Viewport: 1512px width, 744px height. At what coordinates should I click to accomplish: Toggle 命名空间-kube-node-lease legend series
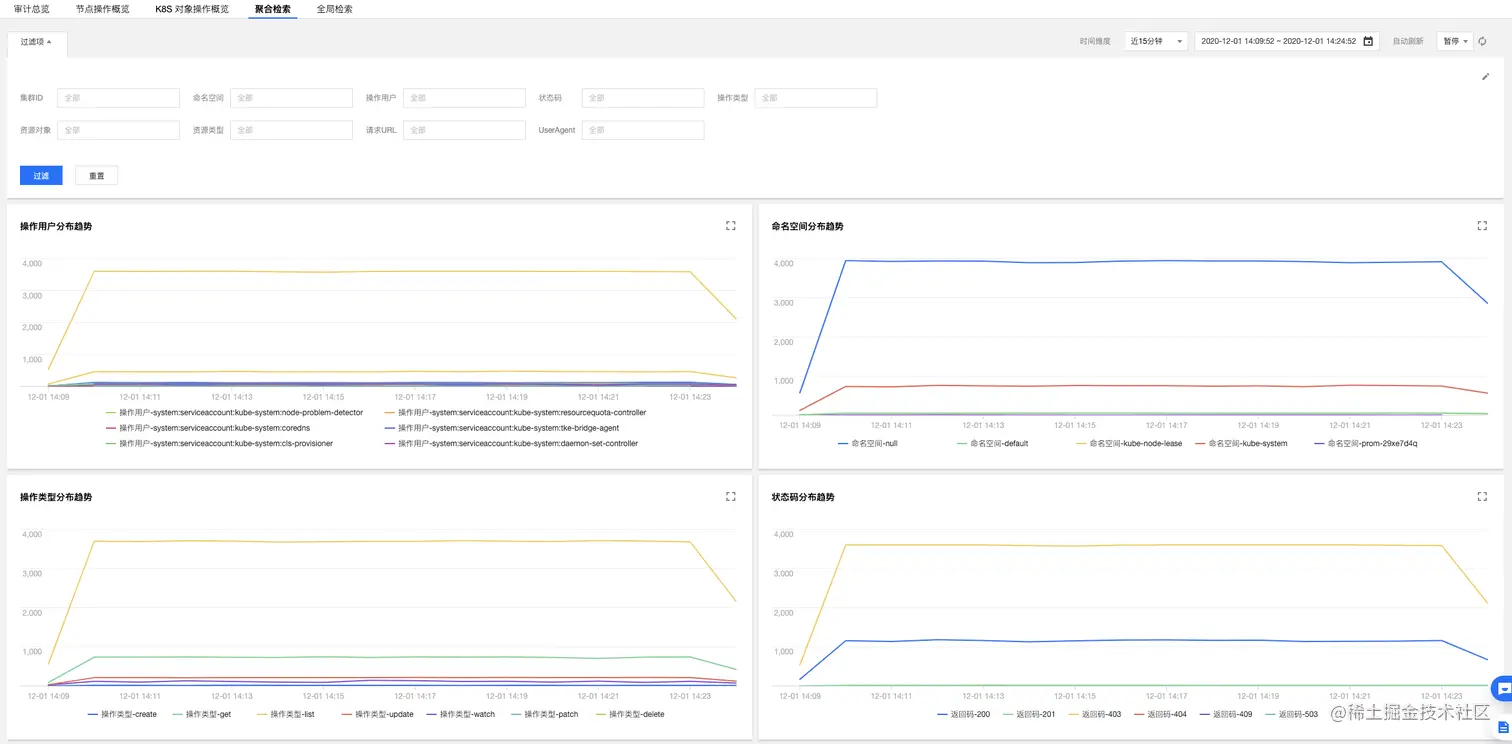[x=1129, y=443]
